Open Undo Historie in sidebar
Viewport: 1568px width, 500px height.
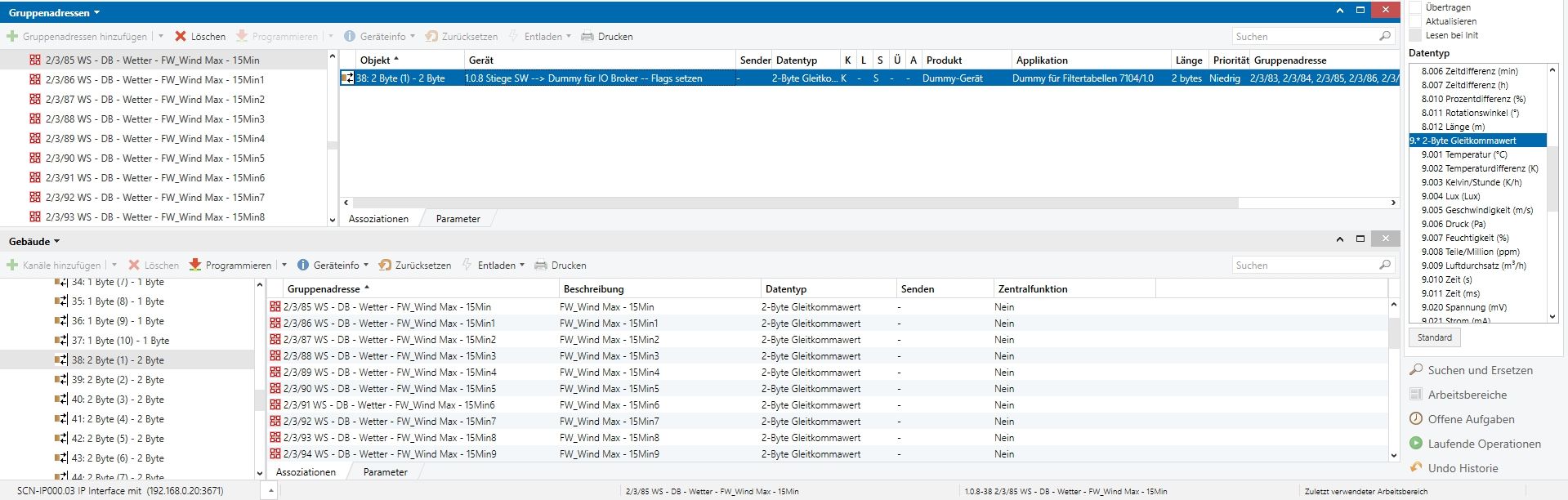[1463, 468]
